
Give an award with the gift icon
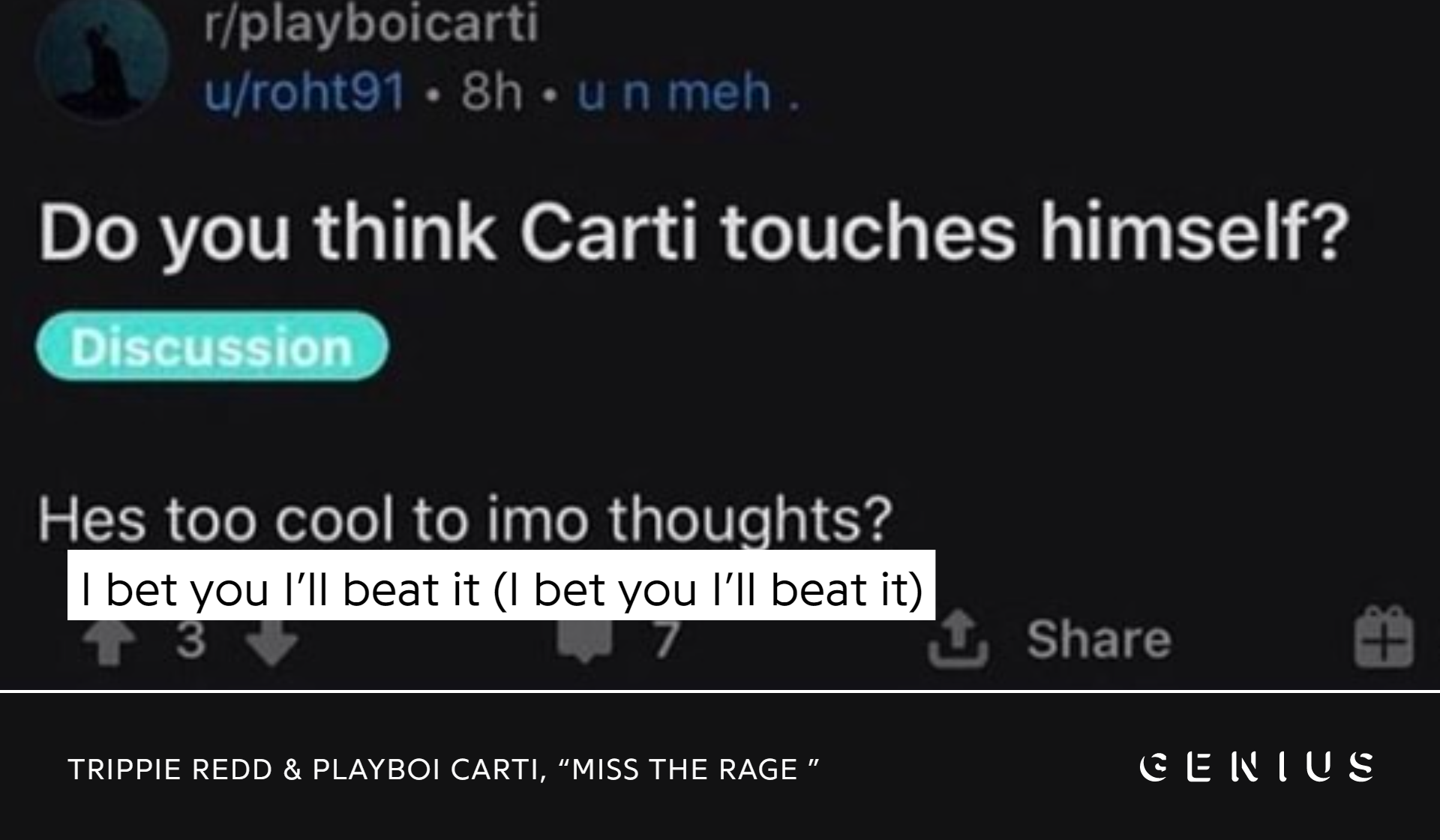(1384, 637)
